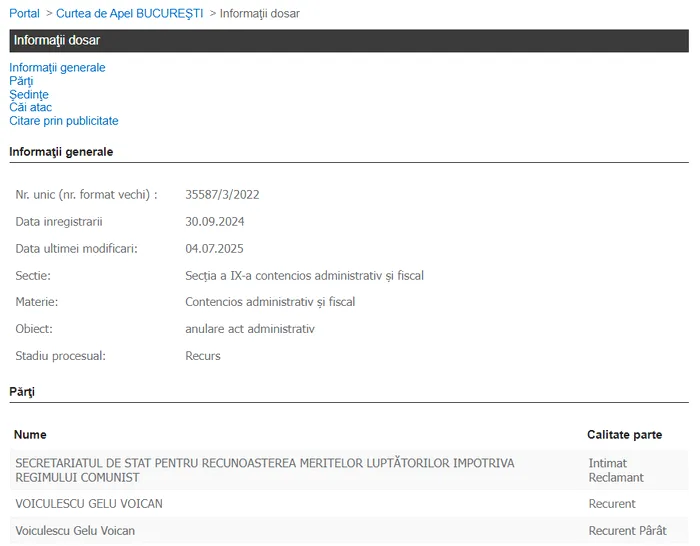
Task: Open the Părți navigation link
Action: click(21, 81)
